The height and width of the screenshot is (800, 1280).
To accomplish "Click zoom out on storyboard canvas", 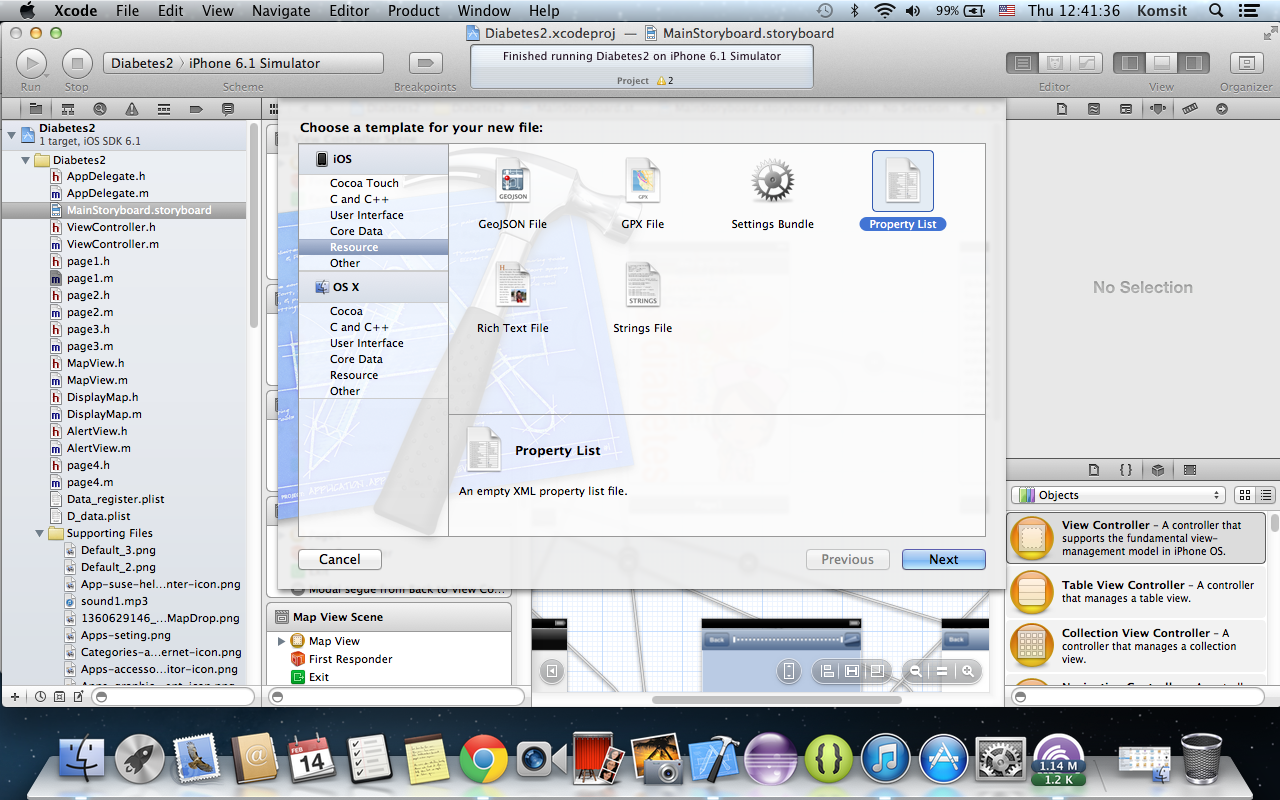I will click(x=915, y=672).
